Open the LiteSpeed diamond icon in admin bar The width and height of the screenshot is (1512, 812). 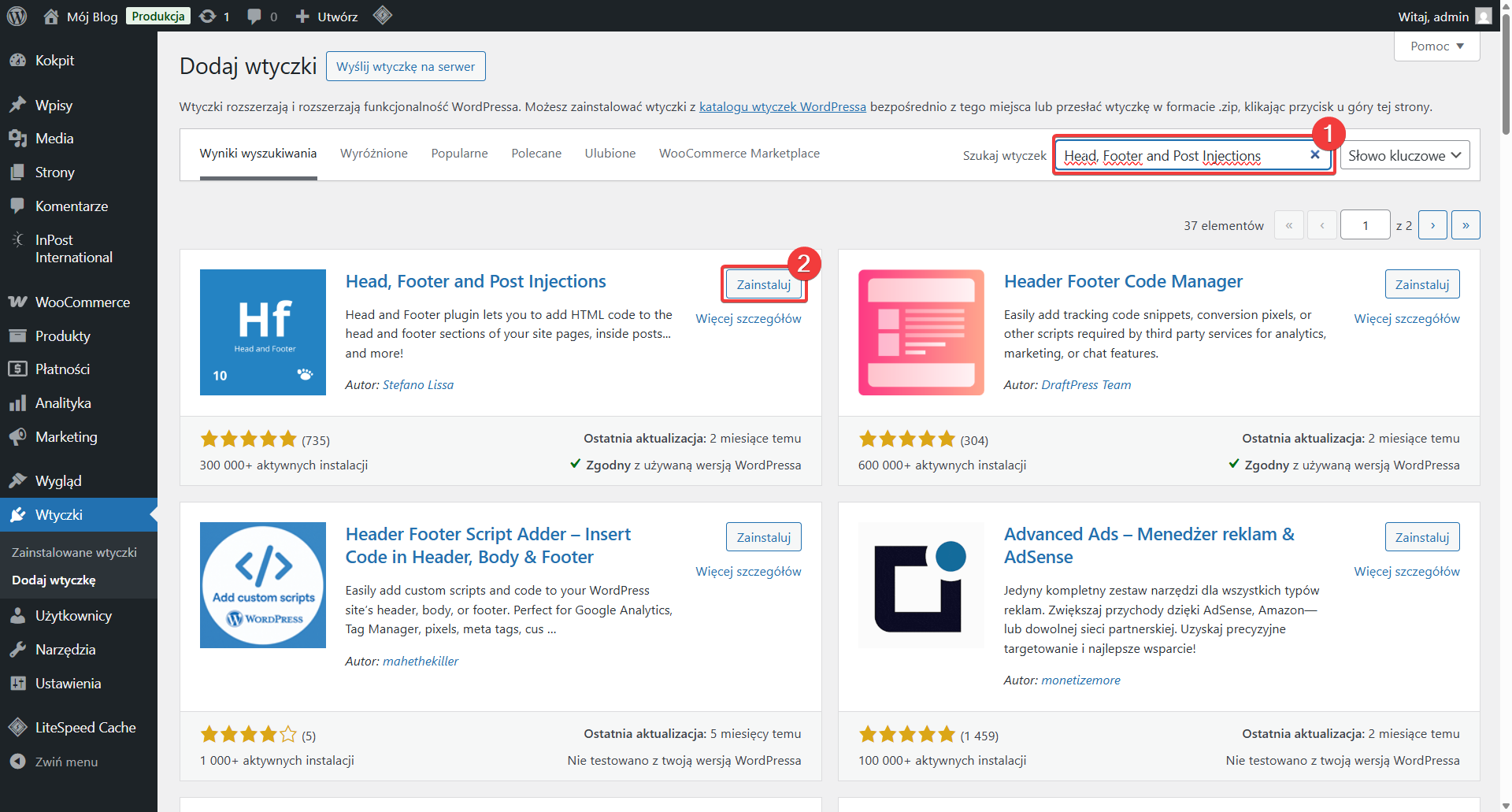pyautogui.click(x=383, y=16)
